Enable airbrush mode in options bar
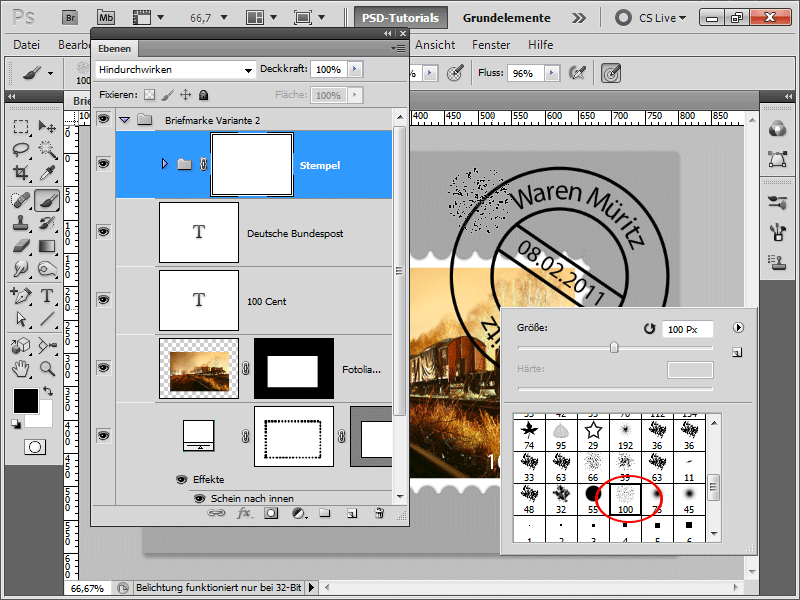Image resolution: width=800 pixels, height=600 pixels. [x=577, y=73]
